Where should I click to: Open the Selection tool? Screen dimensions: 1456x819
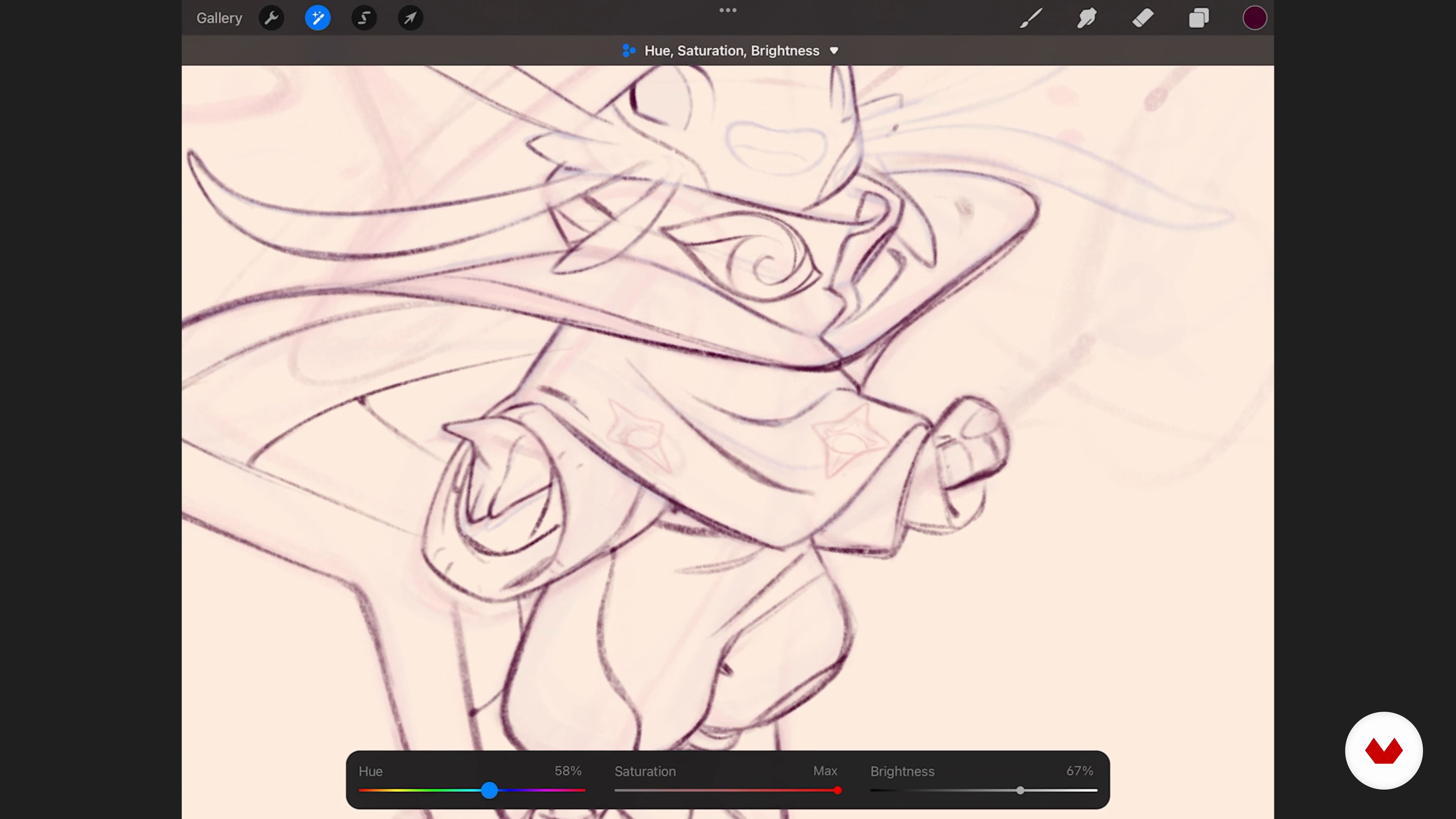[364, 18]
